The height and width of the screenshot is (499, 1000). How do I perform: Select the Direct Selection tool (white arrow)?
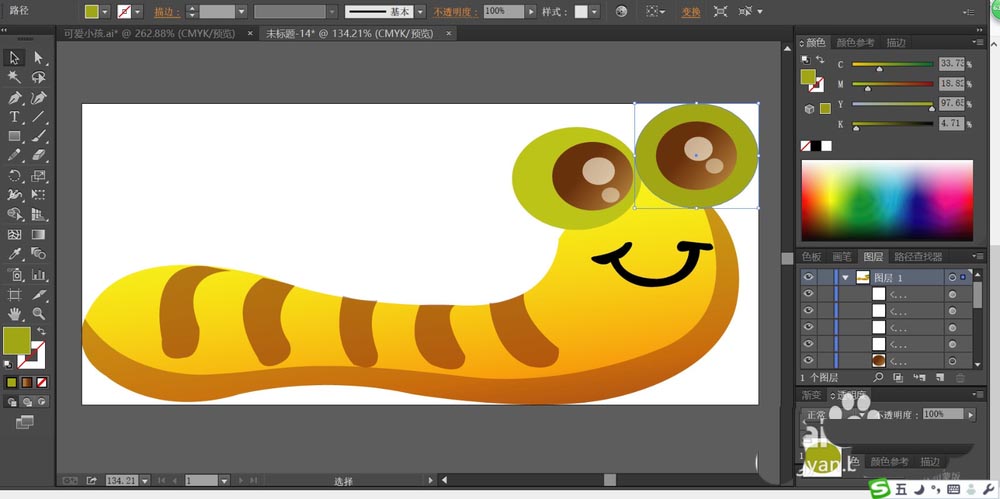[x=38, y=58]
